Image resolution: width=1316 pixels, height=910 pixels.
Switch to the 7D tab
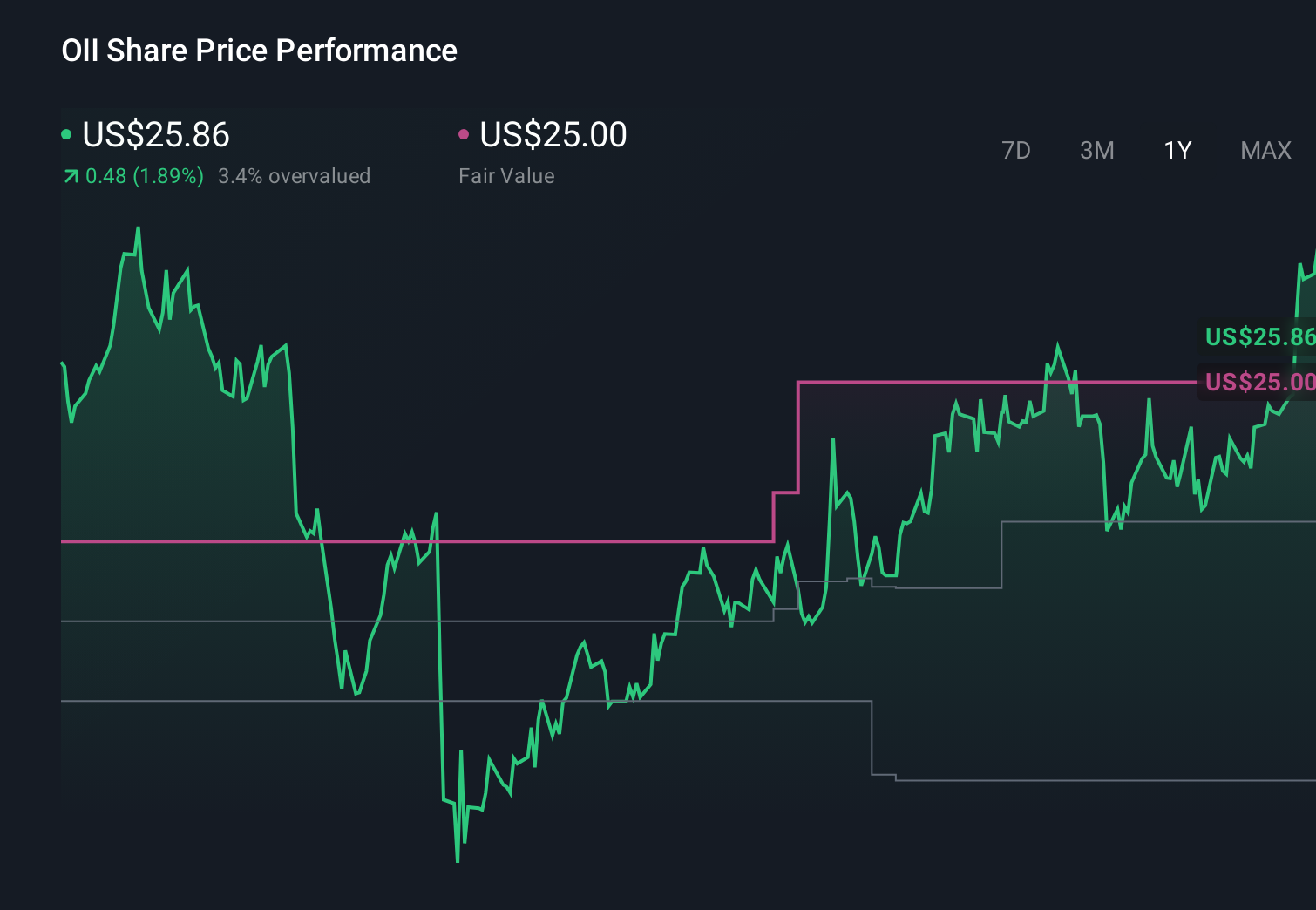coord(1017,150)
